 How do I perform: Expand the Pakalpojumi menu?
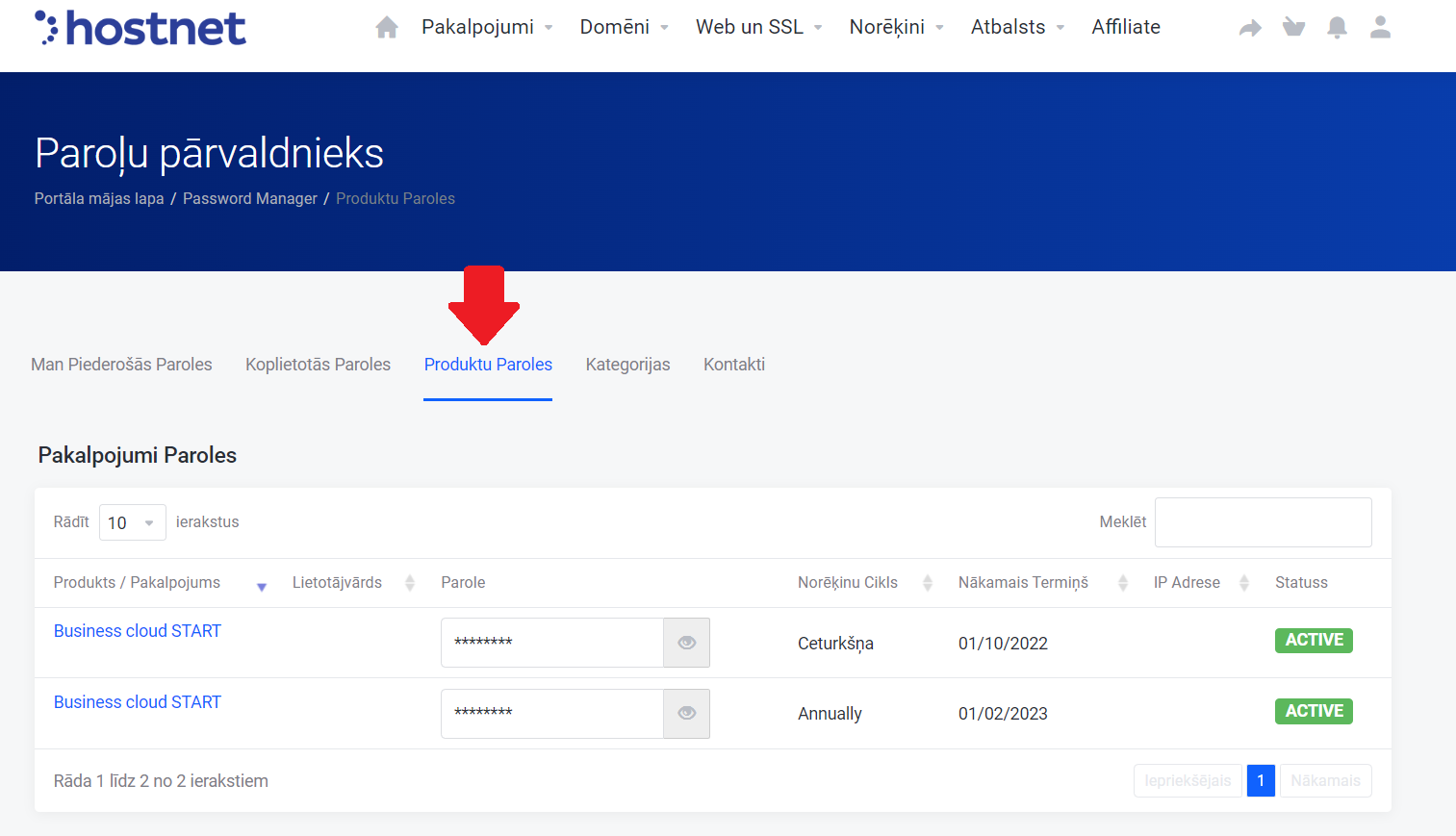[487, 28]
